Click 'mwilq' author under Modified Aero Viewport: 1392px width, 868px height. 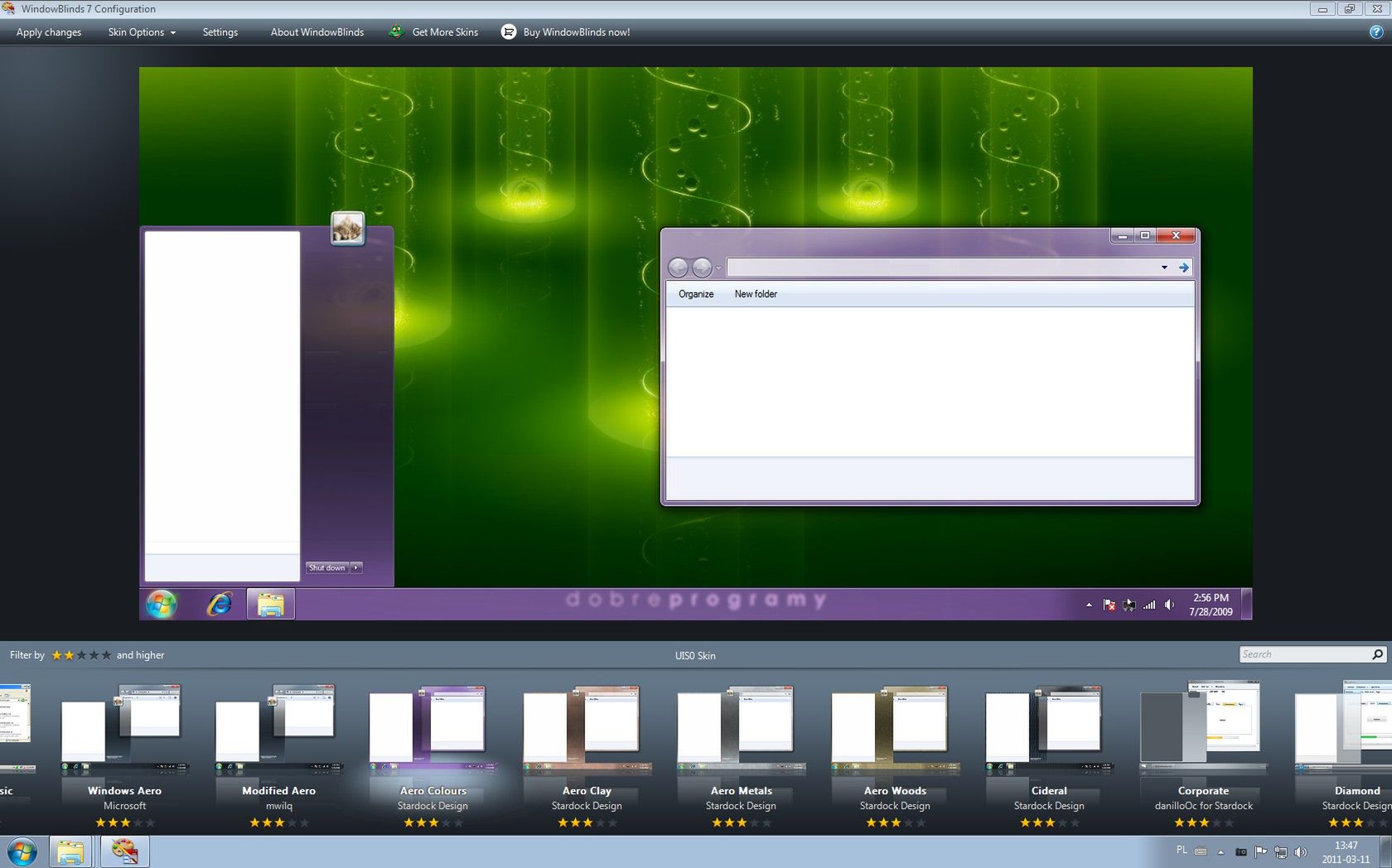point(278,806)
